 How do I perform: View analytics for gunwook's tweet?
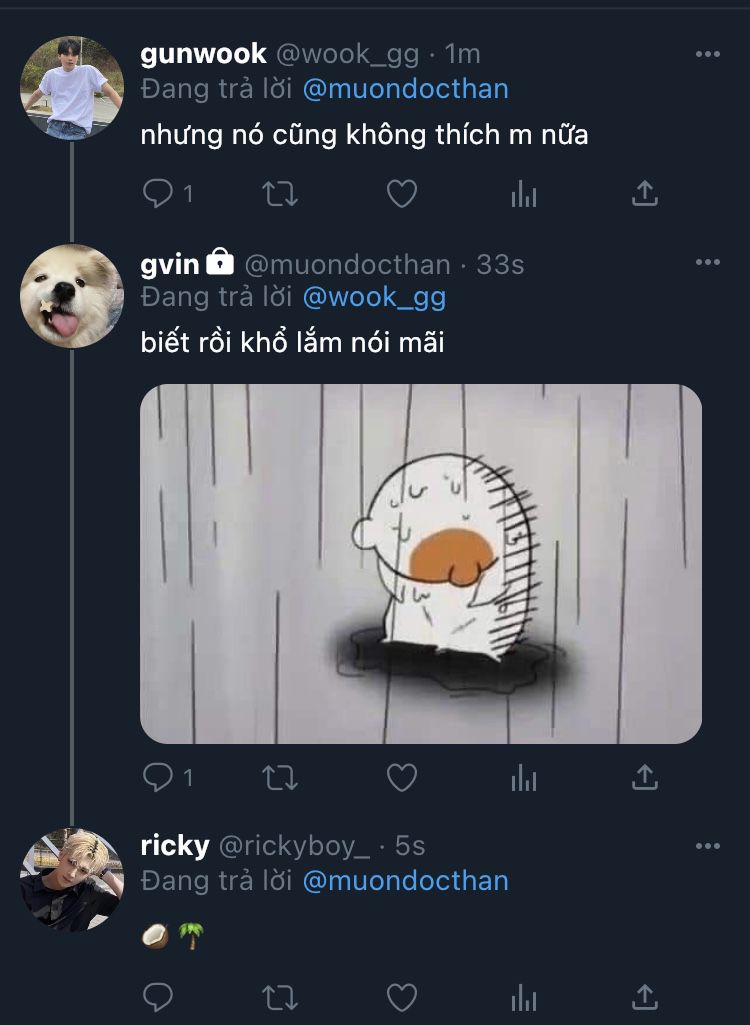point(524,193)
